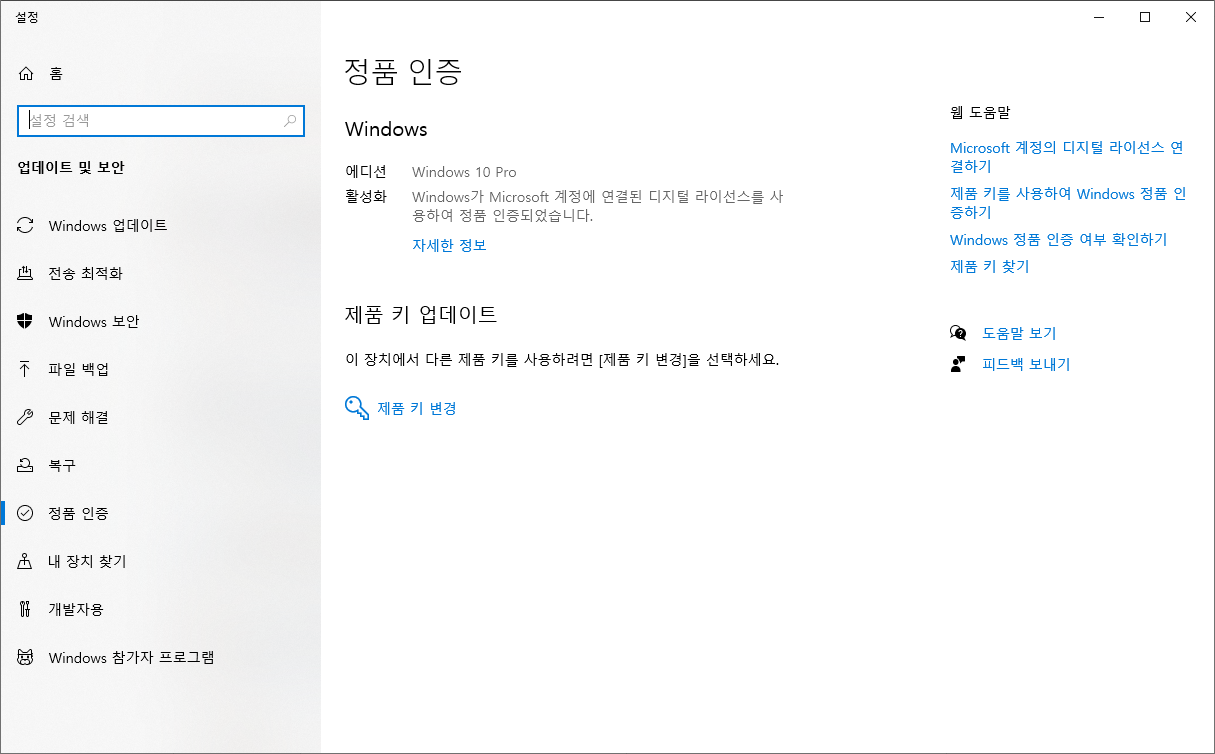Click the 업데이트 및 보안 section title

[x=71, y=168]
